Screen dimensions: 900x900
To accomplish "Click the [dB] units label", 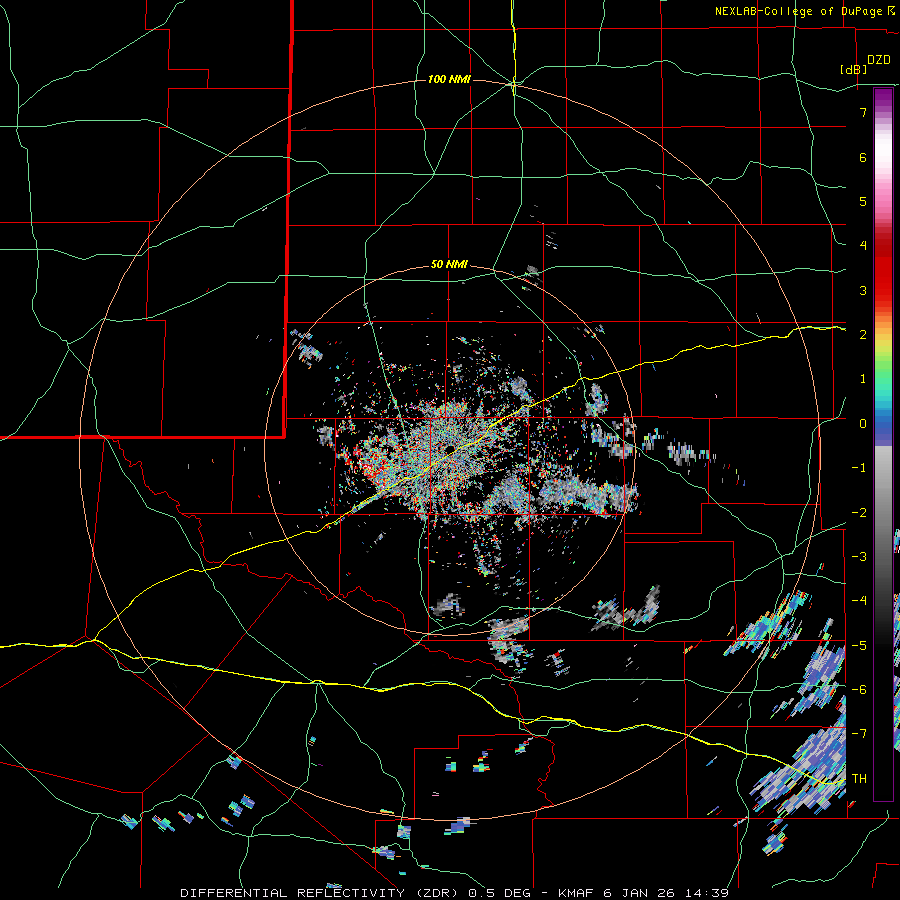I will click(854, 69).
